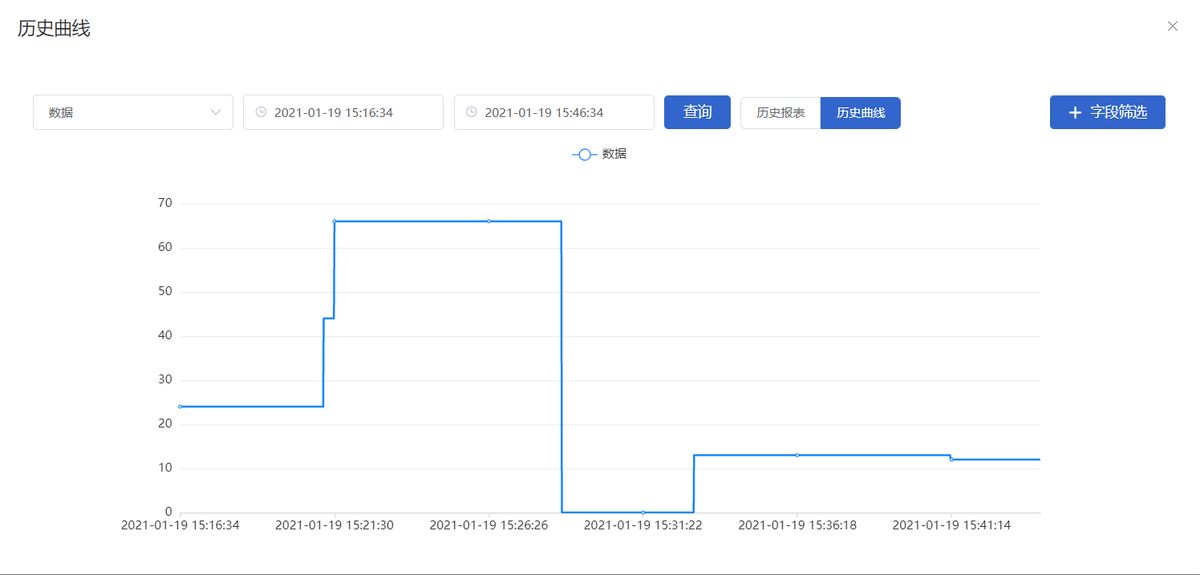Switch to the 历史报表 tab

[x=781, y=113]
